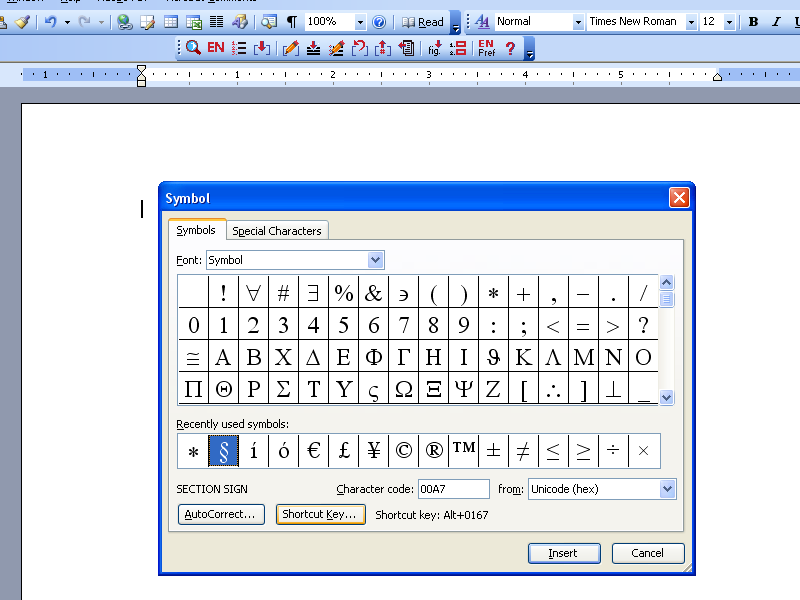Click the Columns layout icon
Screen dimensions: 800x600
[217, 22]
